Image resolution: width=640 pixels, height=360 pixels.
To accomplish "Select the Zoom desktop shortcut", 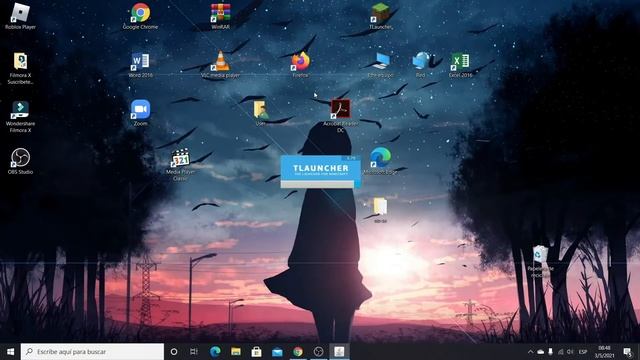I will (x=140, y=113).
